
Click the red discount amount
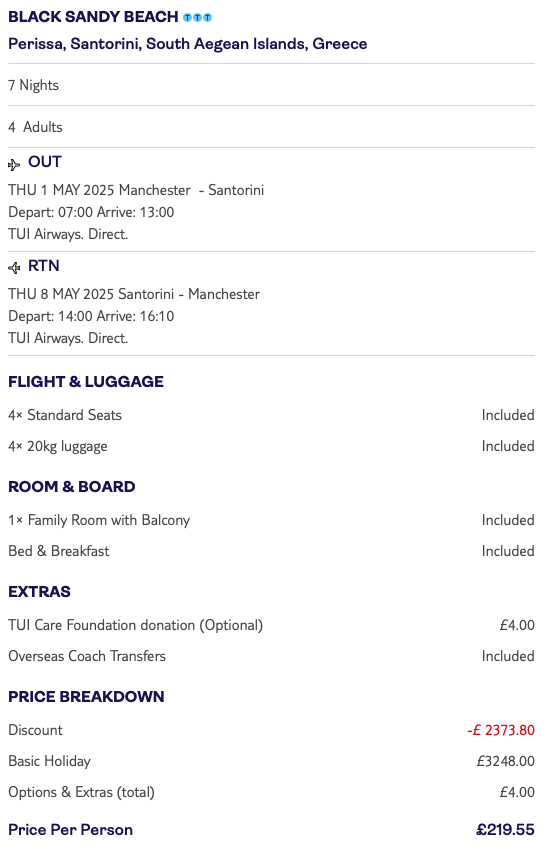tap(500, 730)
